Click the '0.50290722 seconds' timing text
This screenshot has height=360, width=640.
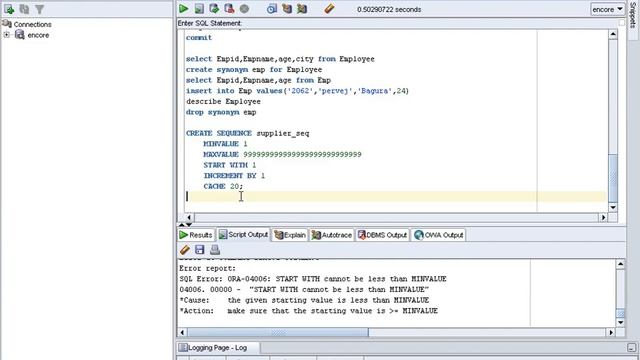point(389,9)
